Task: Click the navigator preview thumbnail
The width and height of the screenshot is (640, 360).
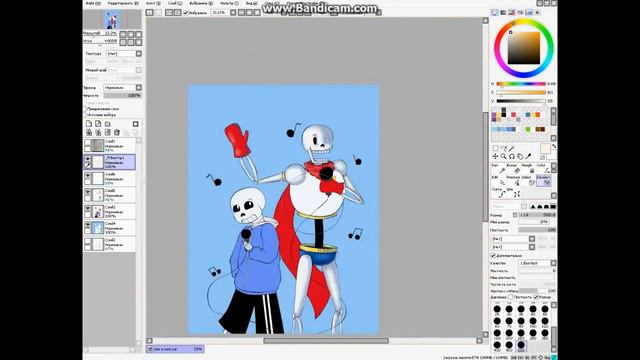Action: click(x=112, y=19)
